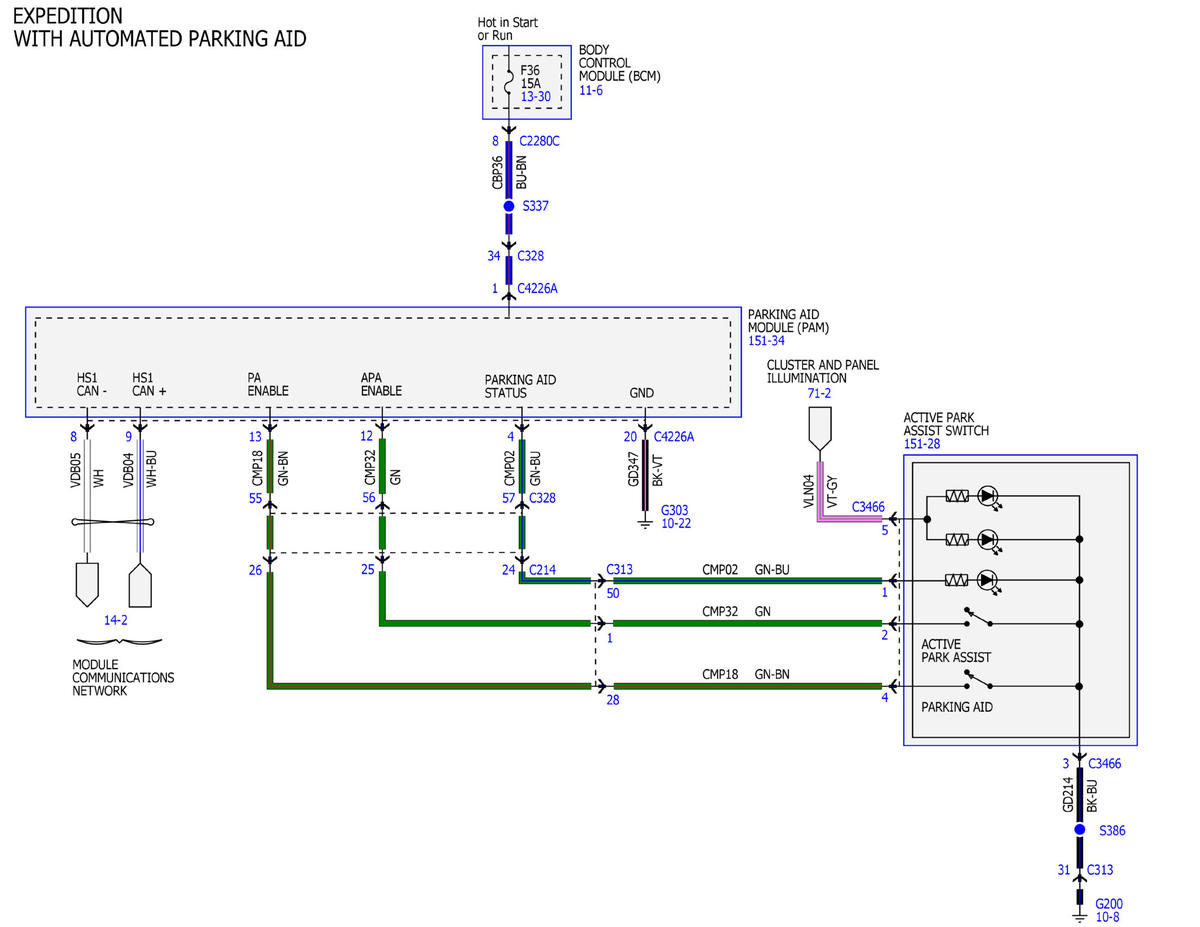Click the C2280C connector label
This screenshot has height=927, width=1200.
[539, 141]
